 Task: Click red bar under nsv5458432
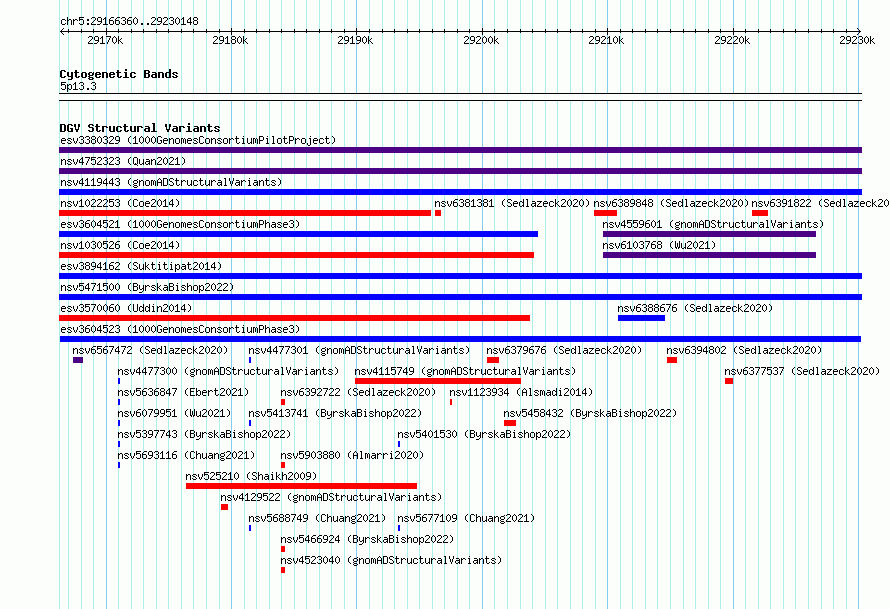pos(510,423)
